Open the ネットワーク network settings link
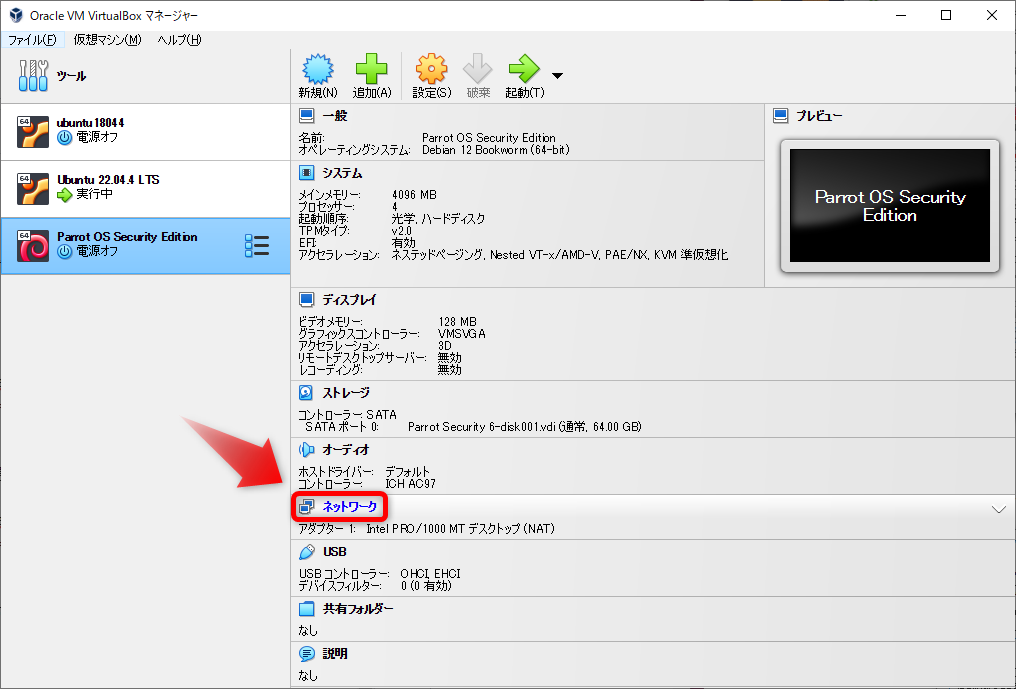This screenshot has width=1016, height=689. 349,506
